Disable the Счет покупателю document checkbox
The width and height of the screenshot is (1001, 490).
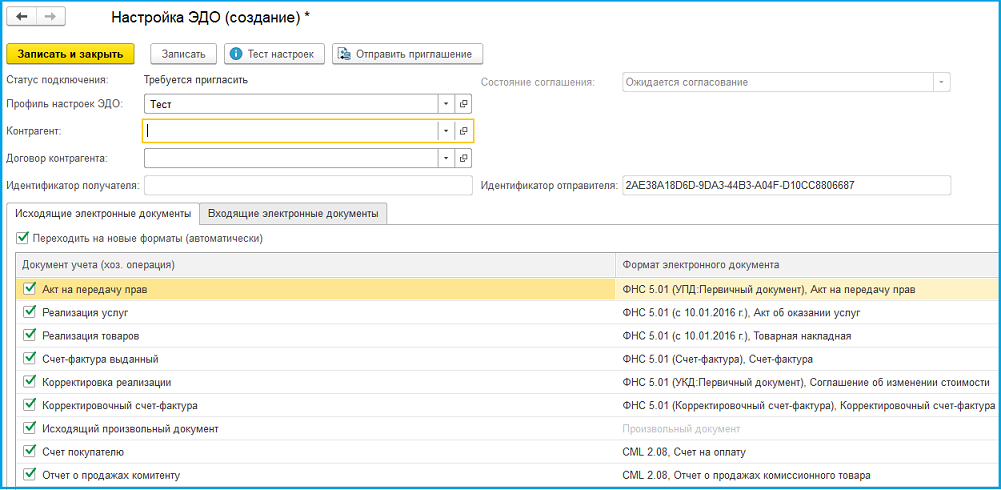[28, 451]
